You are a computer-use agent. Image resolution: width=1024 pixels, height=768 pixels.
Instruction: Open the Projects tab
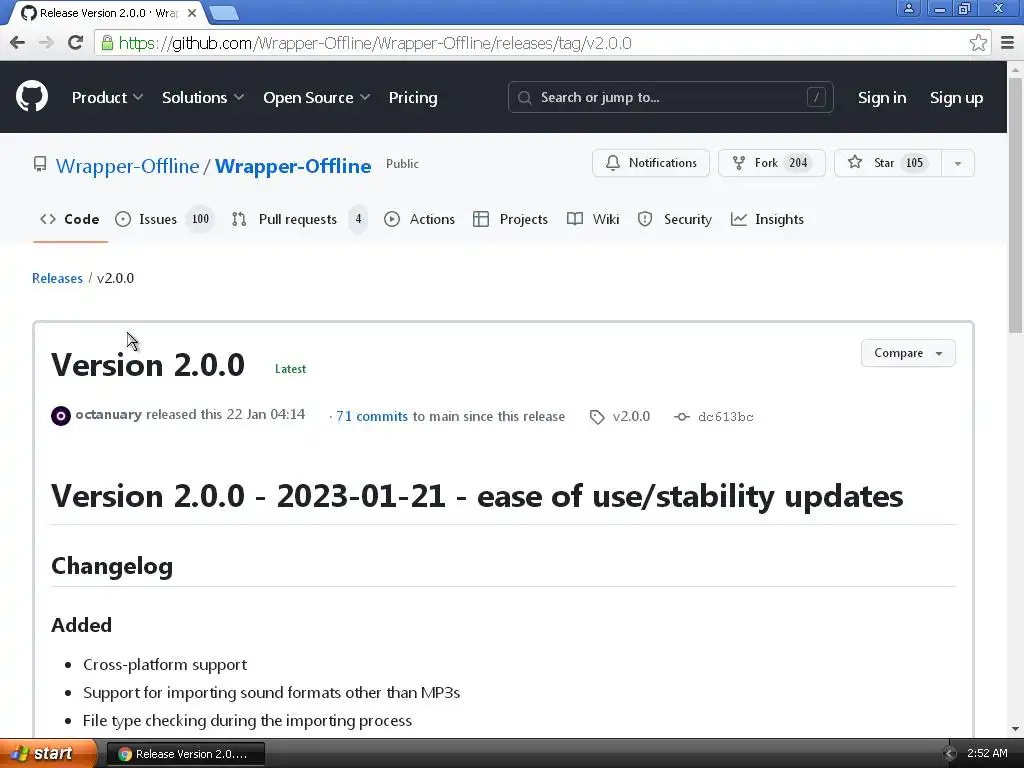[510, 219]
